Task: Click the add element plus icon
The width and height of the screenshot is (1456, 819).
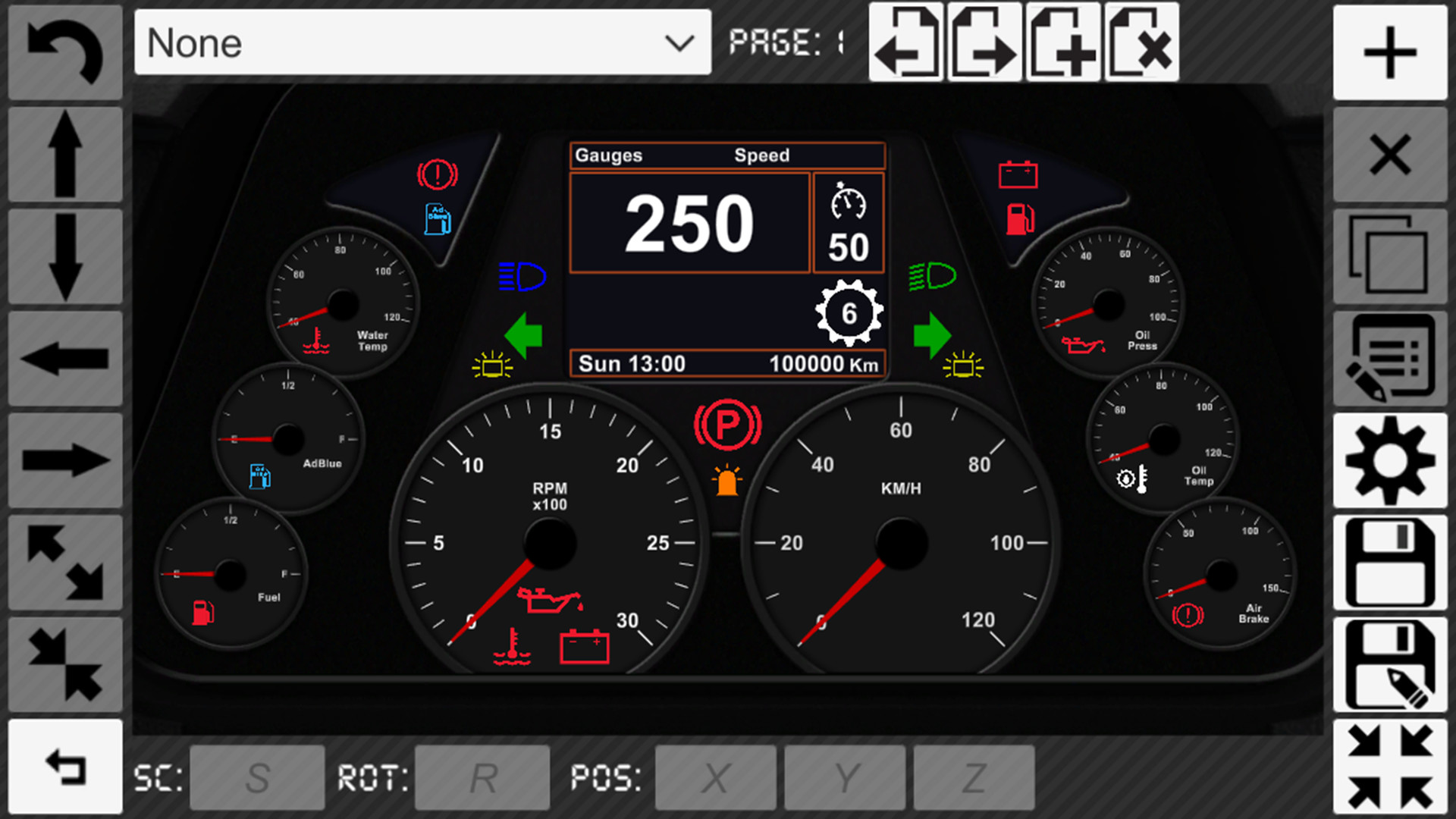Action: pos(1390,51)
